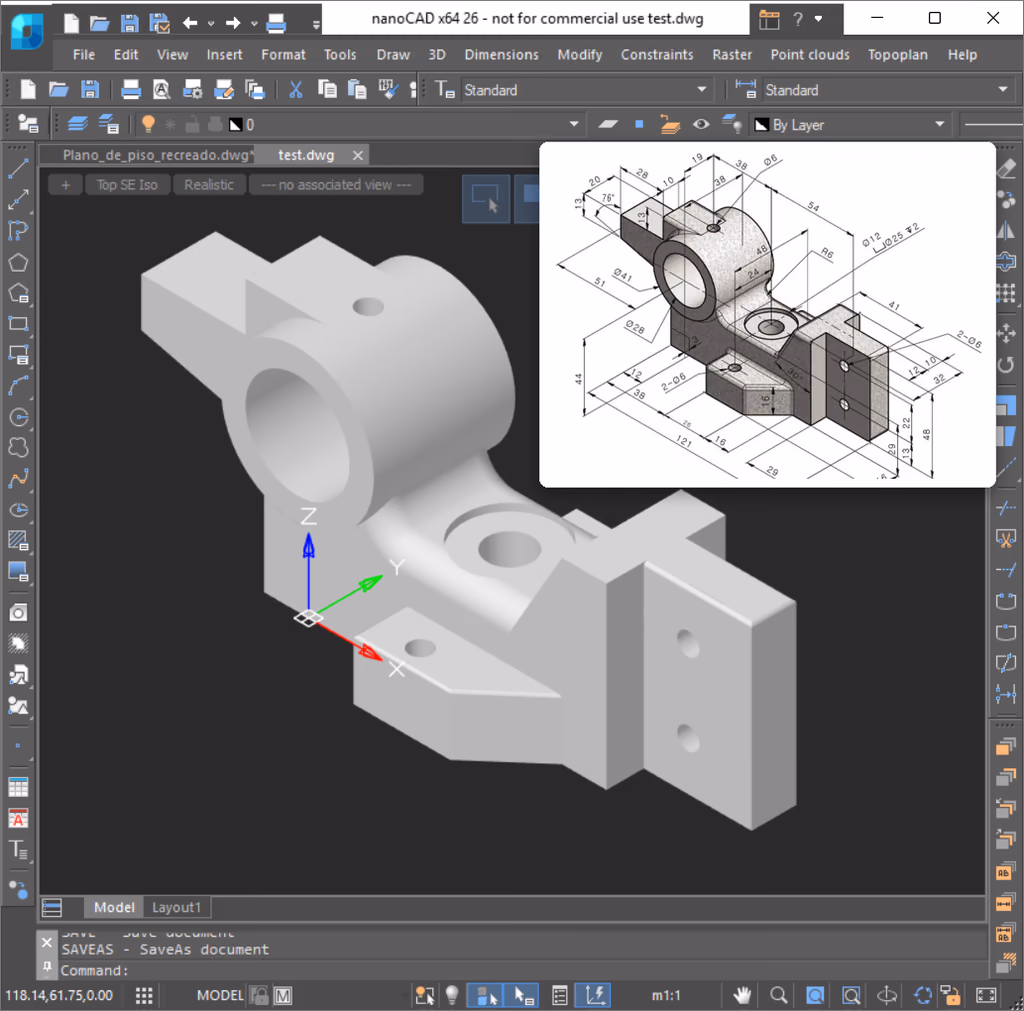Select the Hatch tool
This screenshot has height=1011, width=1024.
coord(18,540)
